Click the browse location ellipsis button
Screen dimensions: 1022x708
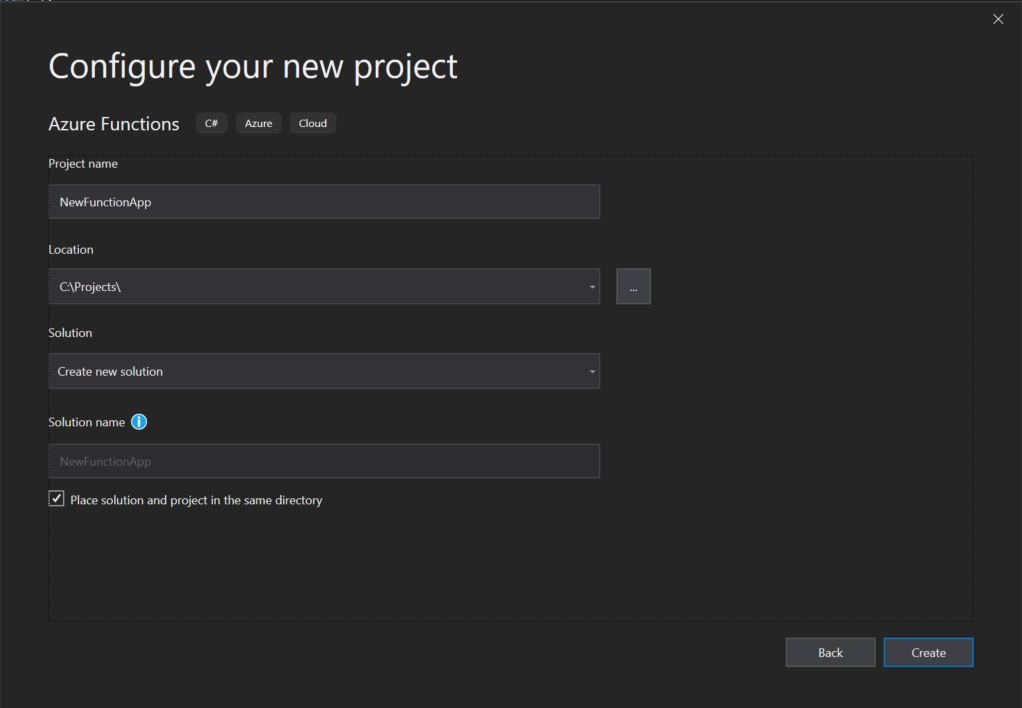pos(633,286)
